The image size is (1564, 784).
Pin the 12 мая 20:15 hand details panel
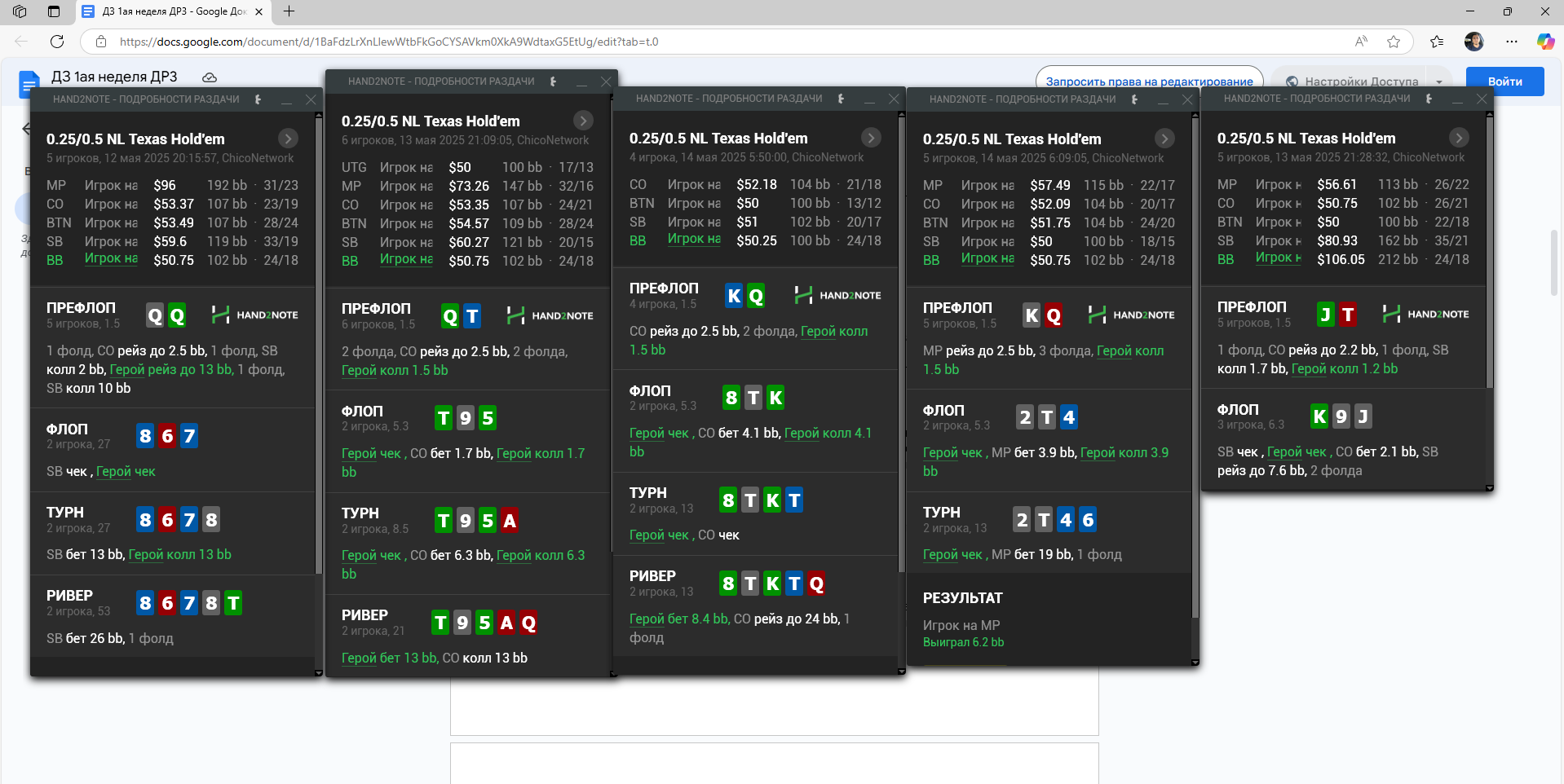click(x=258, y=99)
